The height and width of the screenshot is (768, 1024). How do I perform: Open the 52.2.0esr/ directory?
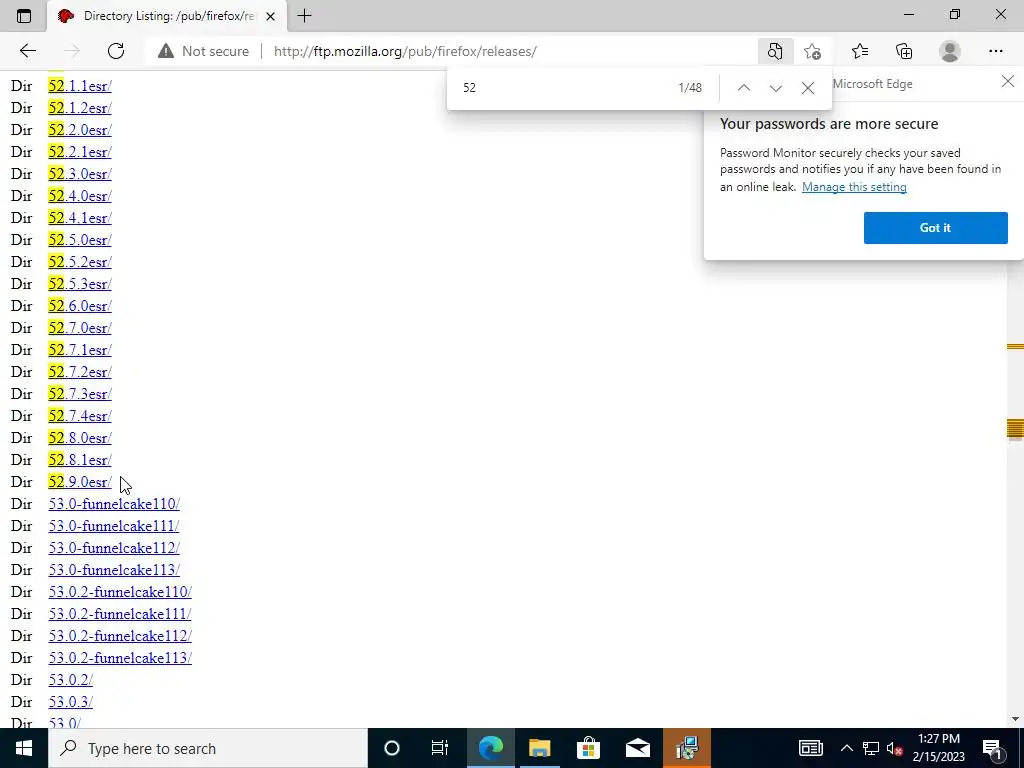point(80,130)
